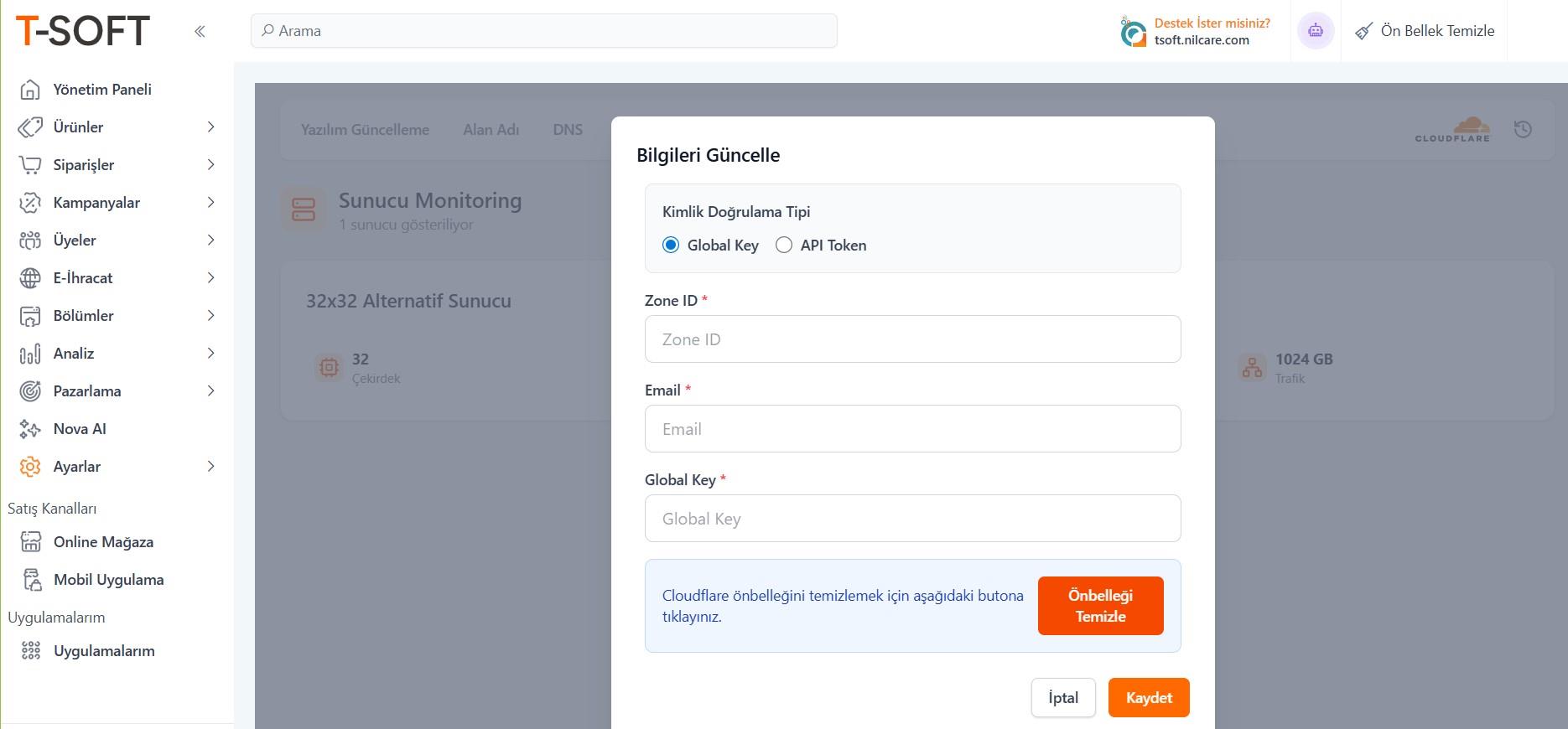Expand the Analiz menu chevron
The width and height of the screenshot is (1568, 729).
coord(210,354)
